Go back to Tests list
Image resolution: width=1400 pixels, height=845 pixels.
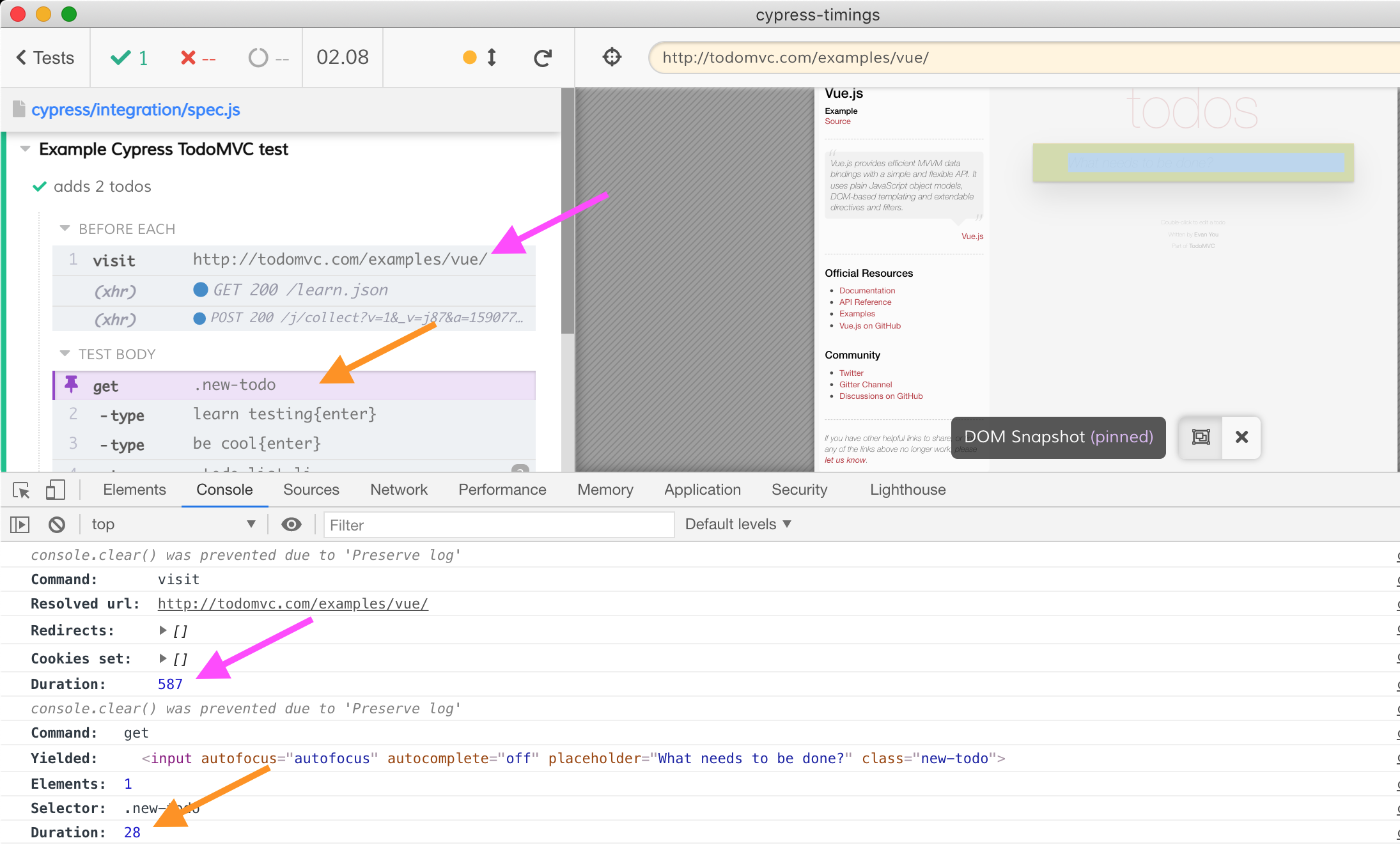[45, 58]
